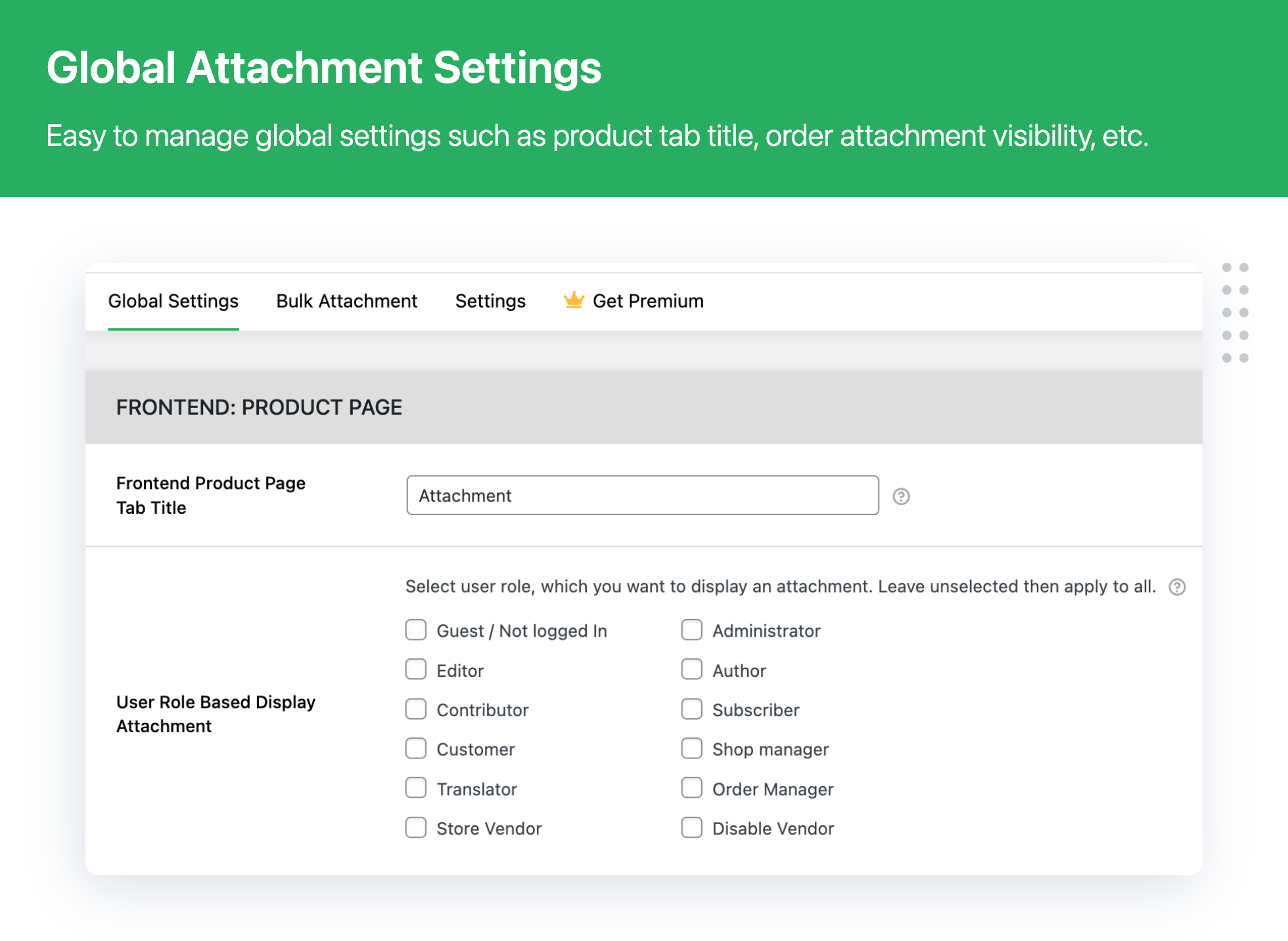Select the Translator checkbox

pyautogui.click(x=416, y=788)
